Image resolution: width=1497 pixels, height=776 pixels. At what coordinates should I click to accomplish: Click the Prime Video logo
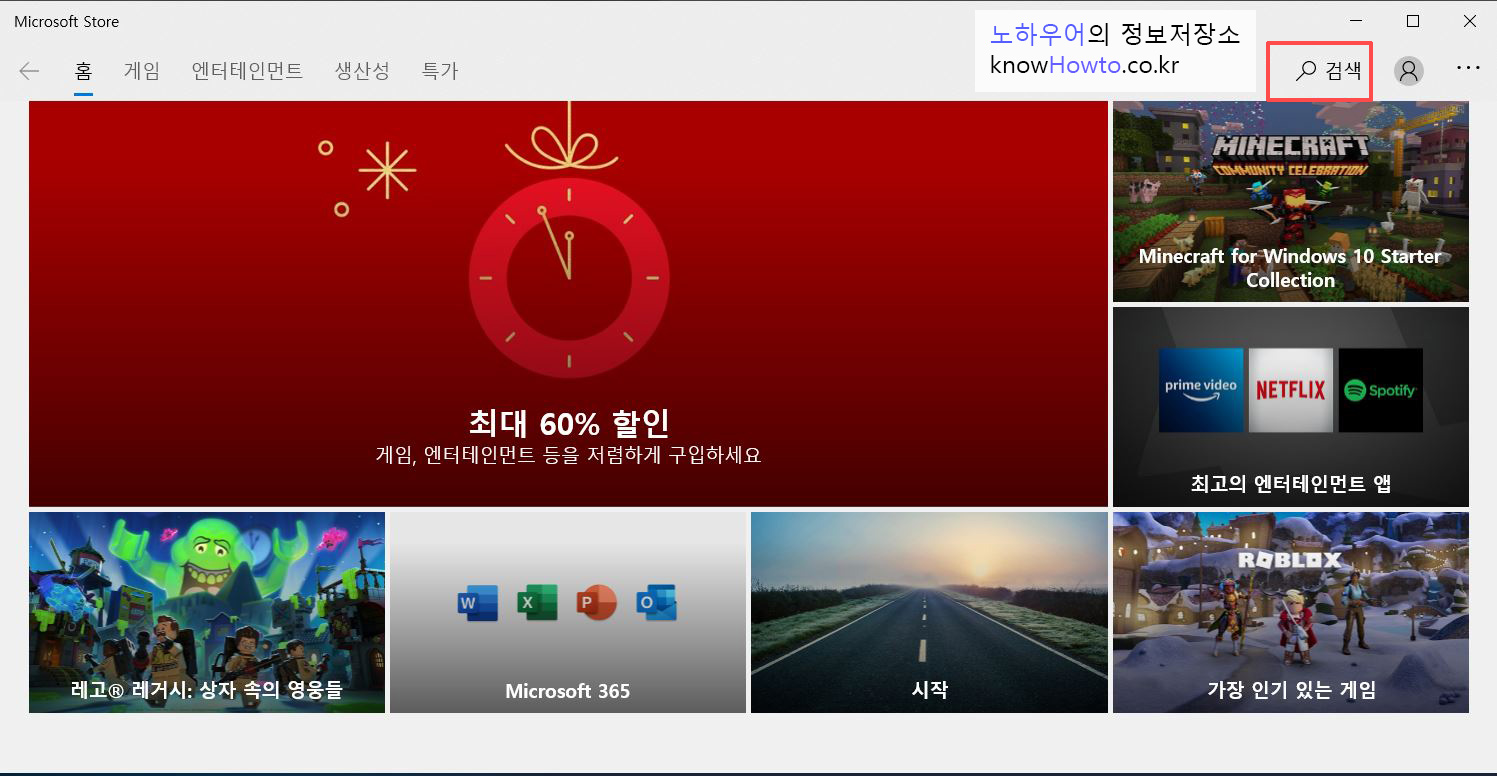[1201, 390]
